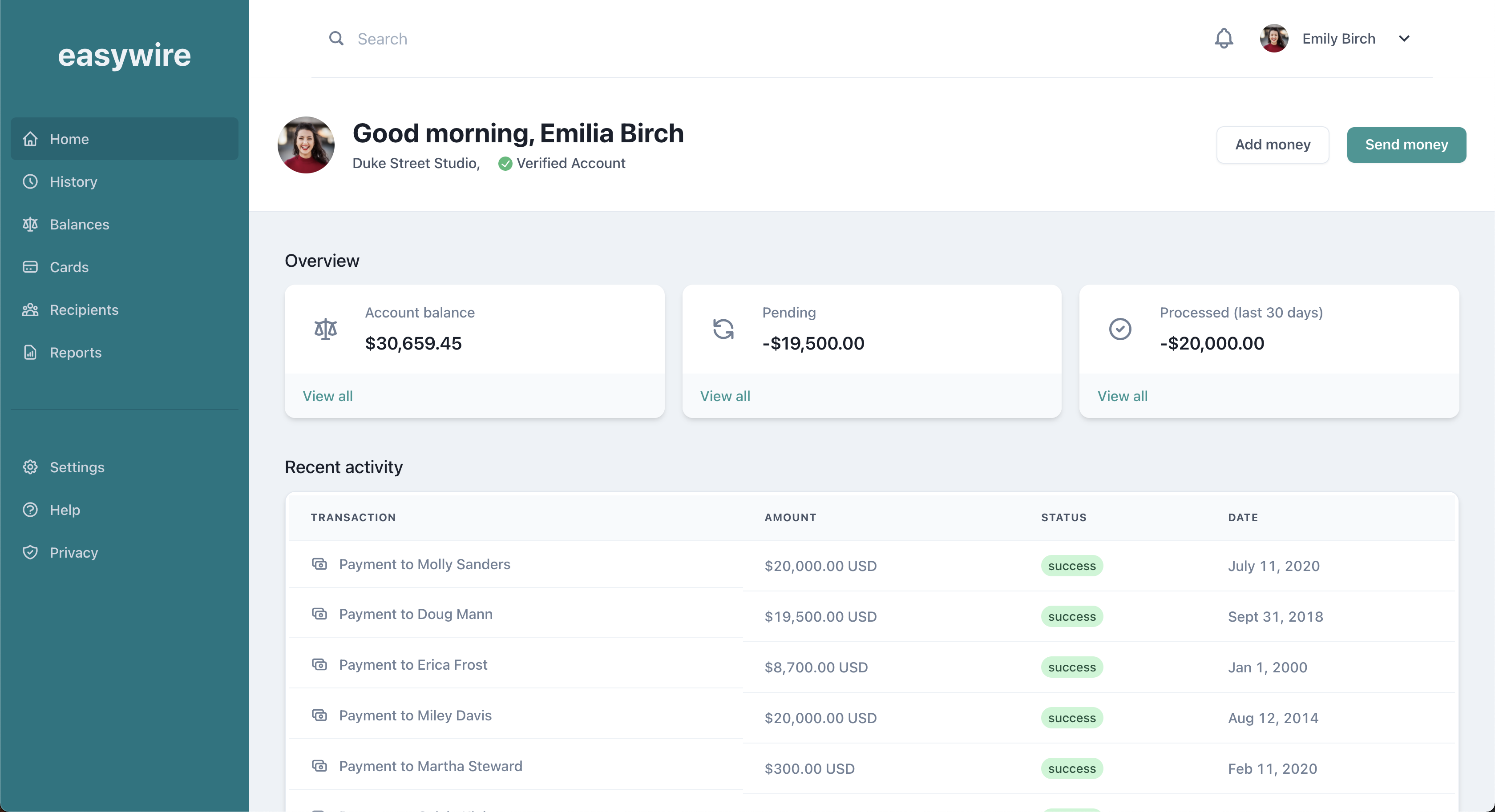1495x812 pixels.
Task: Click the search magnifier icon
Action: [x=336, y=38]
